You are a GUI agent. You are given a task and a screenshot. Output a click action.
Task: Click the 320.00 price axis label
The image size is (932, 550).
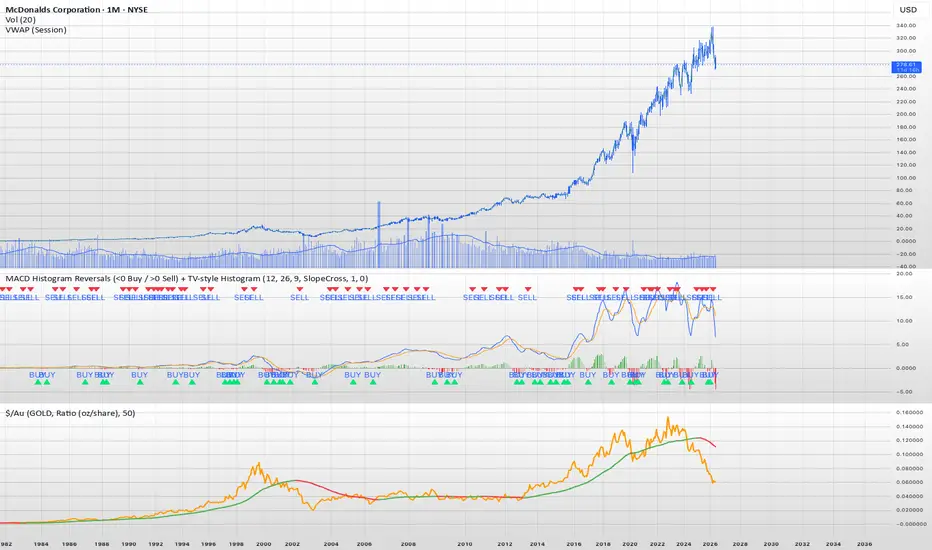(906, 38)
